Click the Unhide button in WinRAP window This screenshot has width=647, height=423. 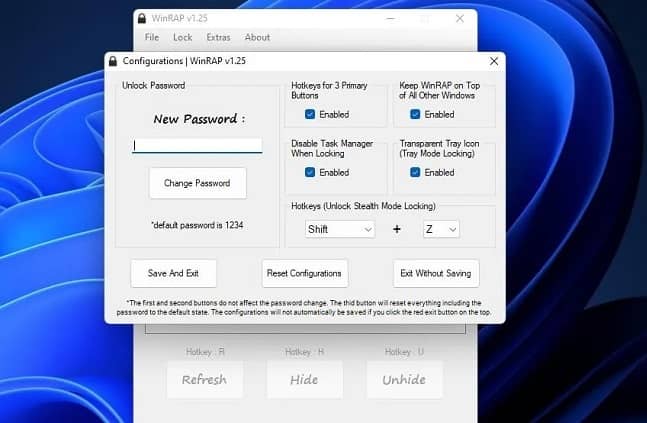pyautogui.click(x=404, y=380)
